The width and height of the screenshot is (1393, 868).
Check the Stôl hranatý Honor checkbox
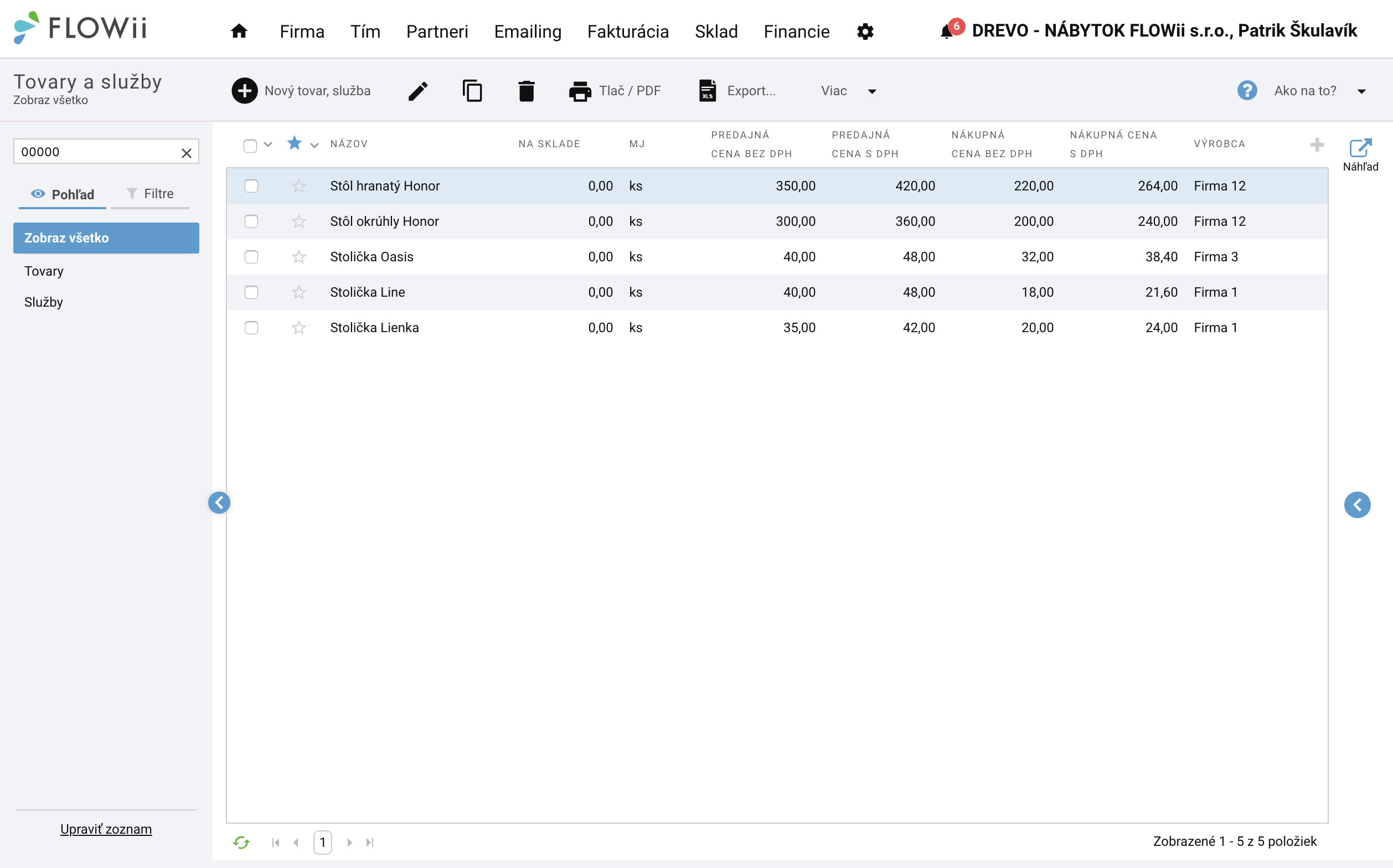click(x=251, y=186)
